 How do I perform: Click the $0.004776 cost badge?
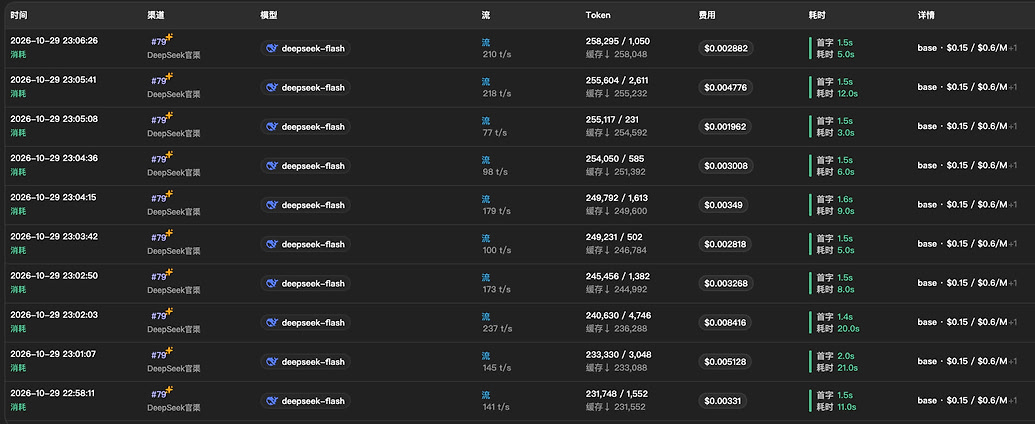(x=725, y=87)
